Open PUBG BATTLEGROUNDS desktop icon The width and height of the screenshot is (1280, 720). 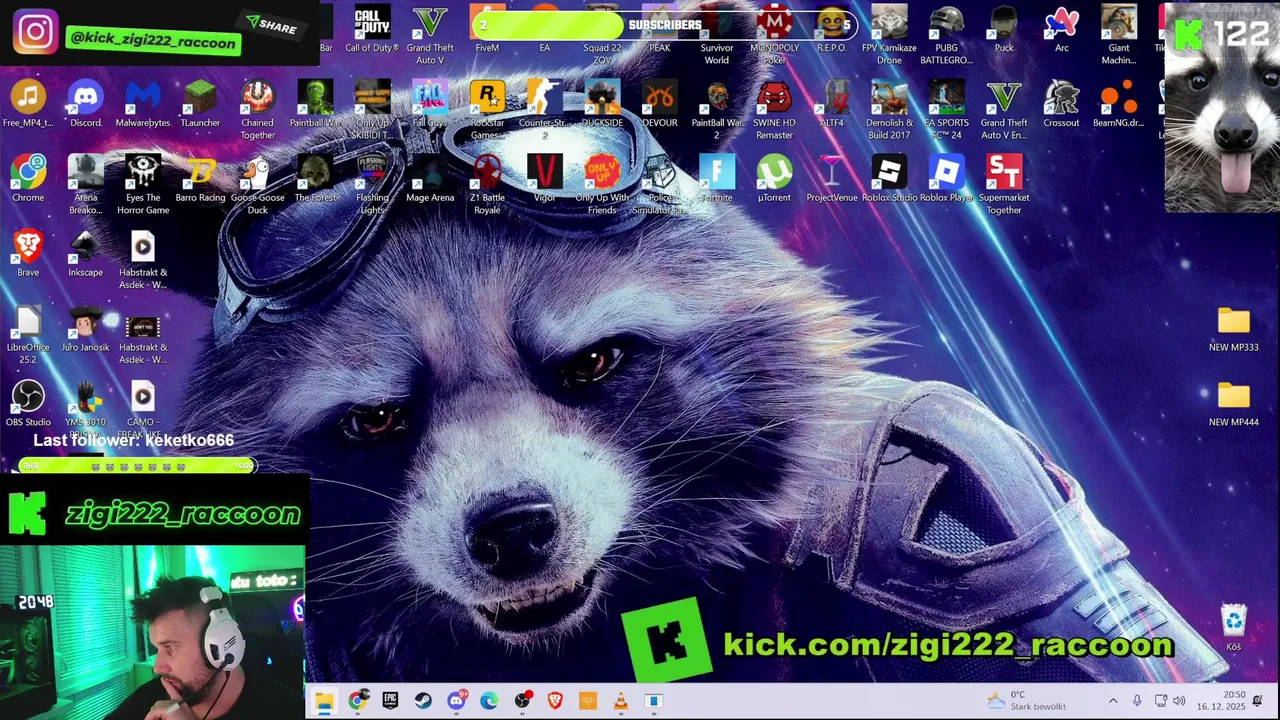tap(946, 35)
